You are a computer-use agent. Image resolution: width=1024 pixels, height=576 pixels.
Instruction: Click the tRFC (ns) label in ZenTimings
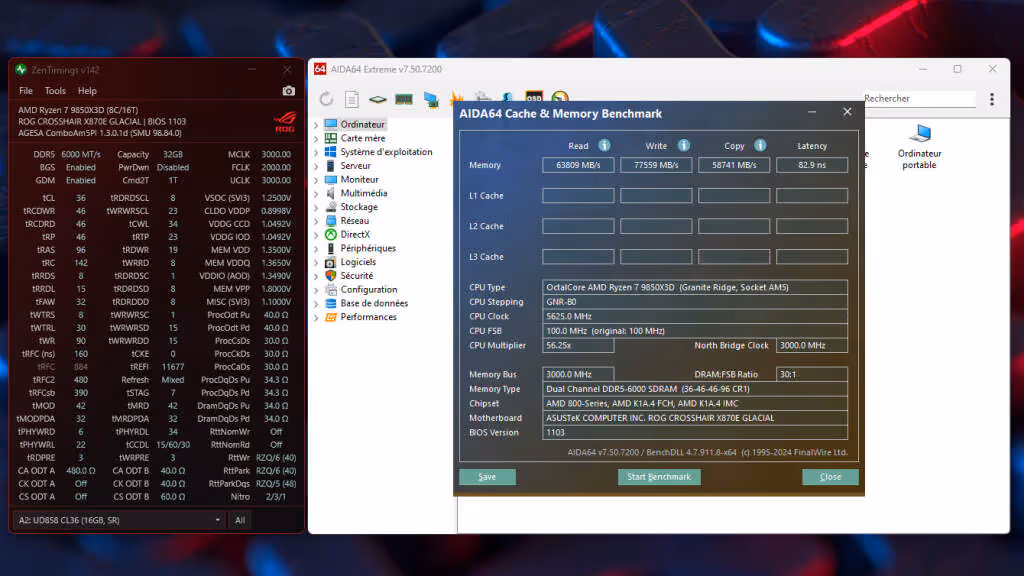tap(38, 353)
